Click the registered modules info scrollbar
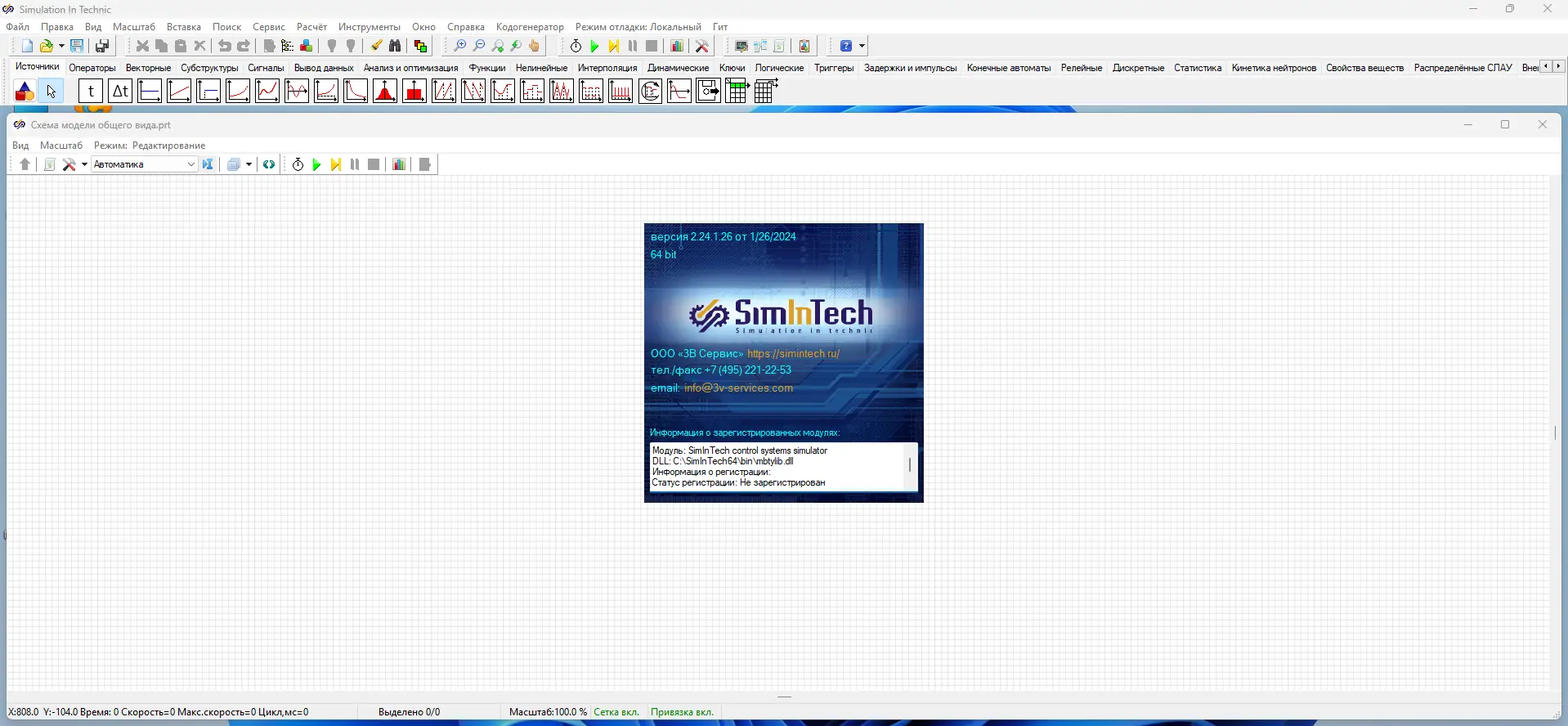The width and height of the screenshot is (1568, 726). [910, 467]
